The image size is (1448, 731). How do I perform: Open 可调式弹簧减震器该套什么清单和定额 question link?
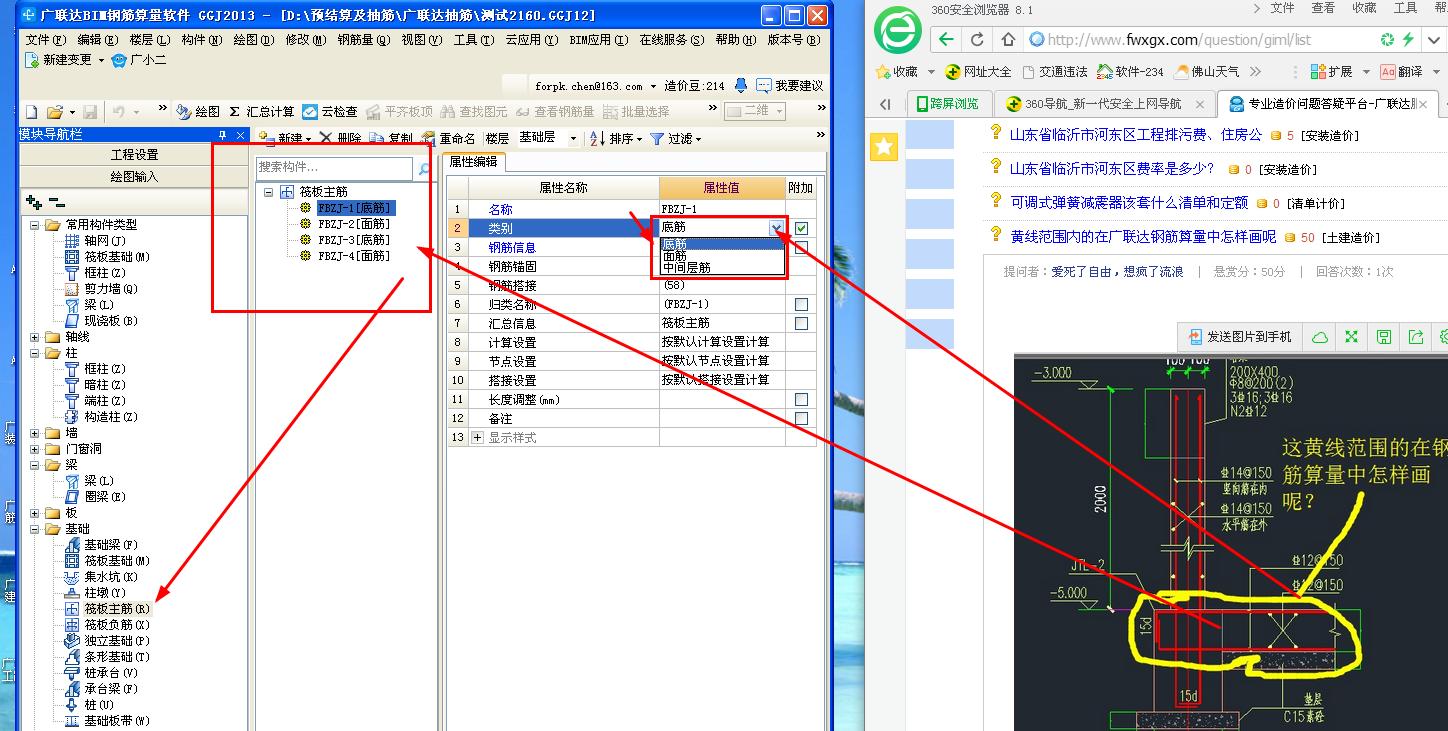(1128, 202)
